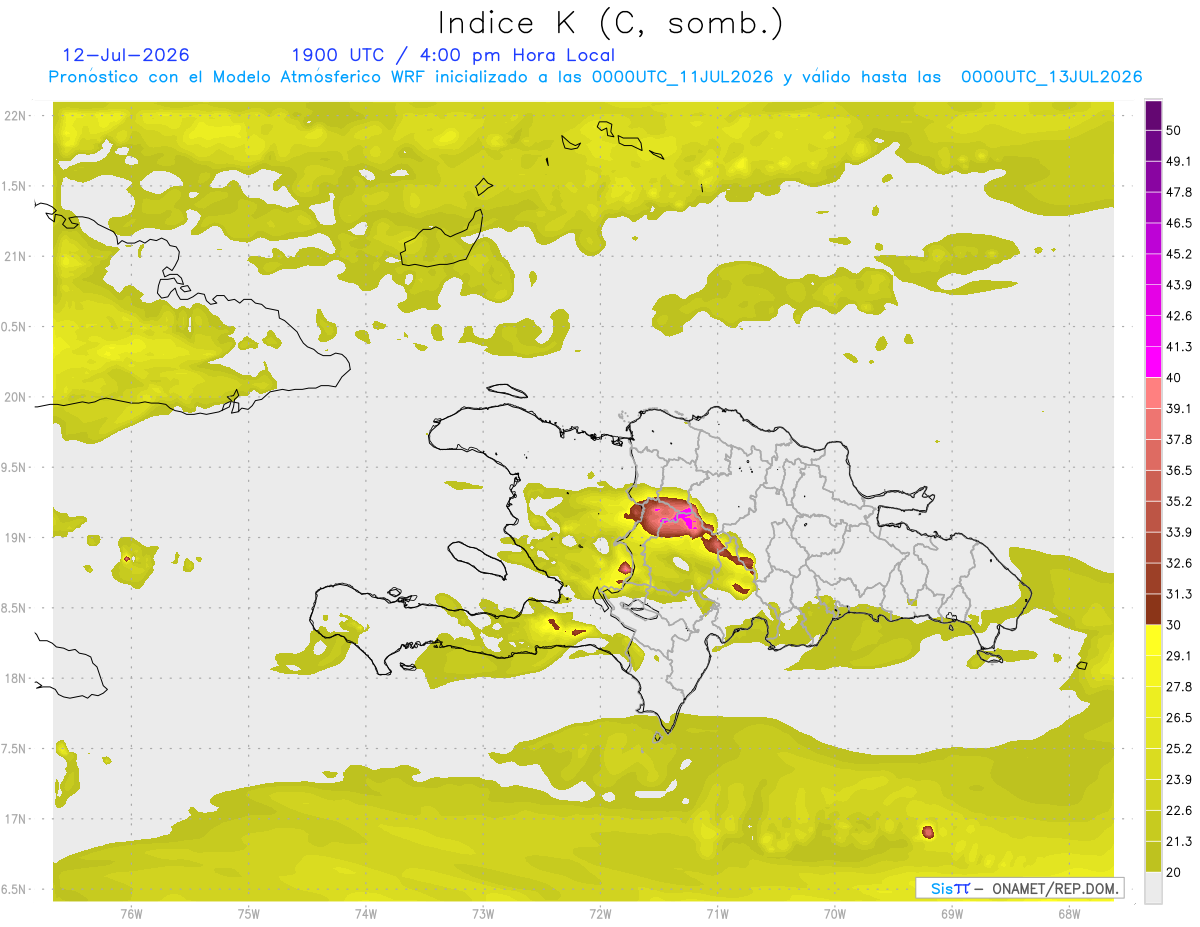
Task: Click the magenta swatch between 40 and 41.3
Action: tap(1153, 362)
